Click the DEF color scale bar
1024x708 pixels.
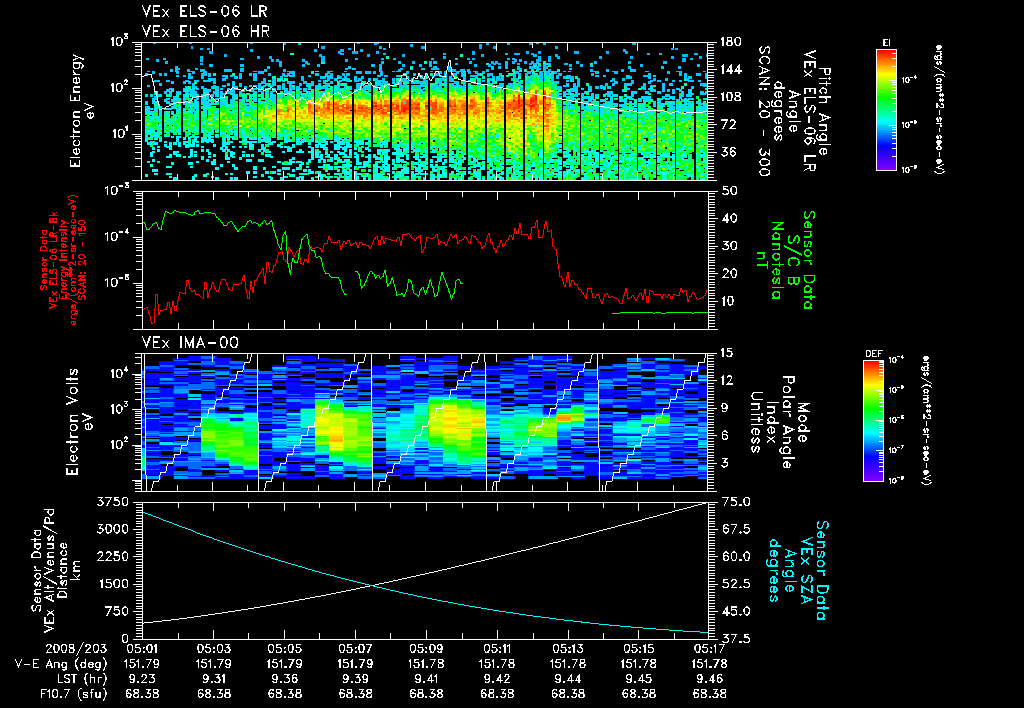(x=874, y=421)
